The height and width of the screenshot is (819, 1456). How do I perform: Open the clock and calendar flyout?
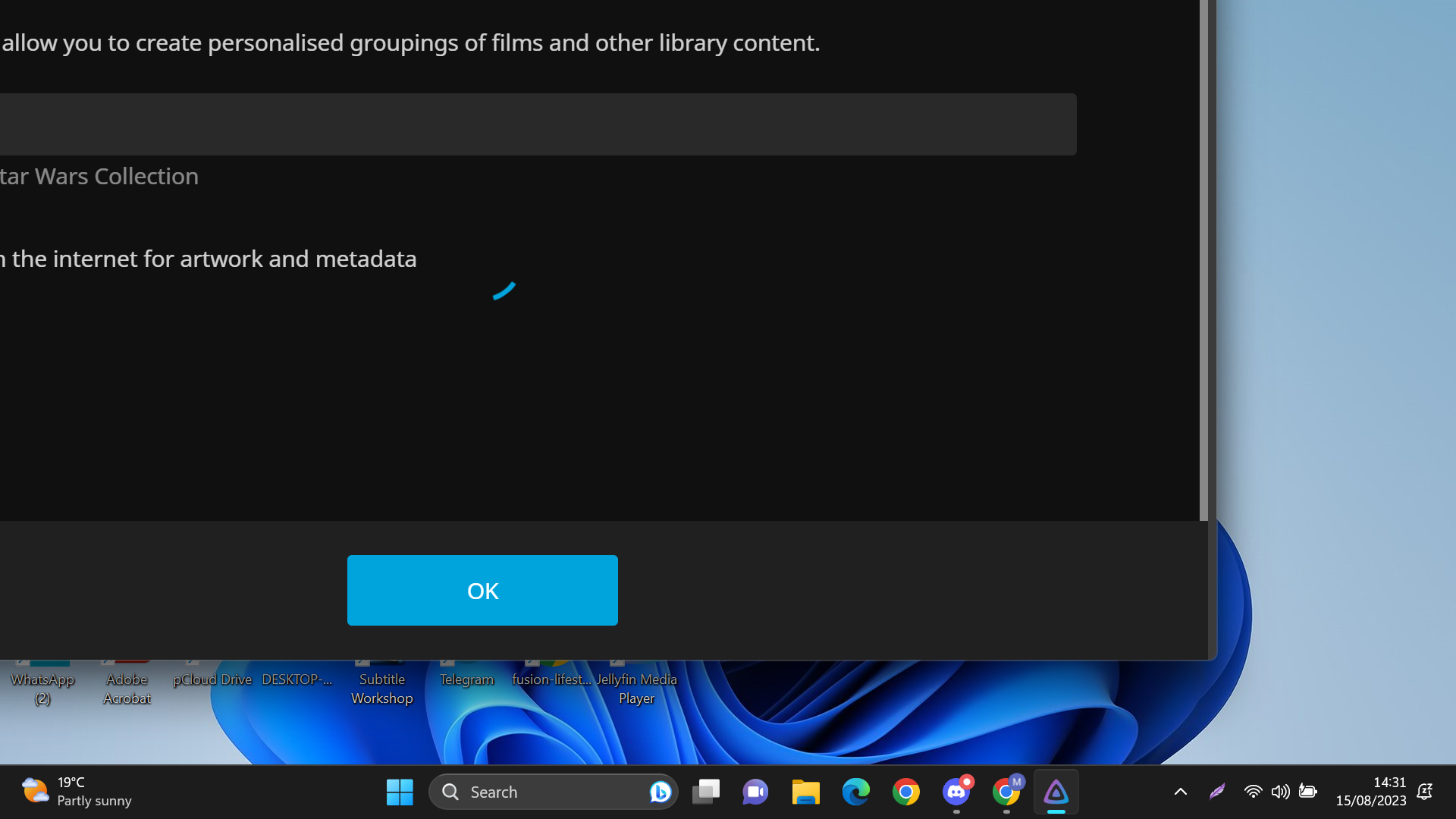tap(1370, 791)
